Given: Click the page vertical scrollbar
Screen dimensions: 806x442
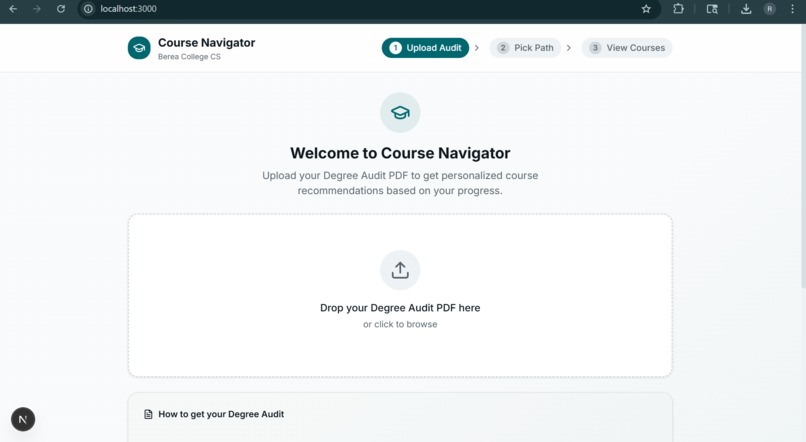Looking at the screenshot, I should [x=802, y=156].
